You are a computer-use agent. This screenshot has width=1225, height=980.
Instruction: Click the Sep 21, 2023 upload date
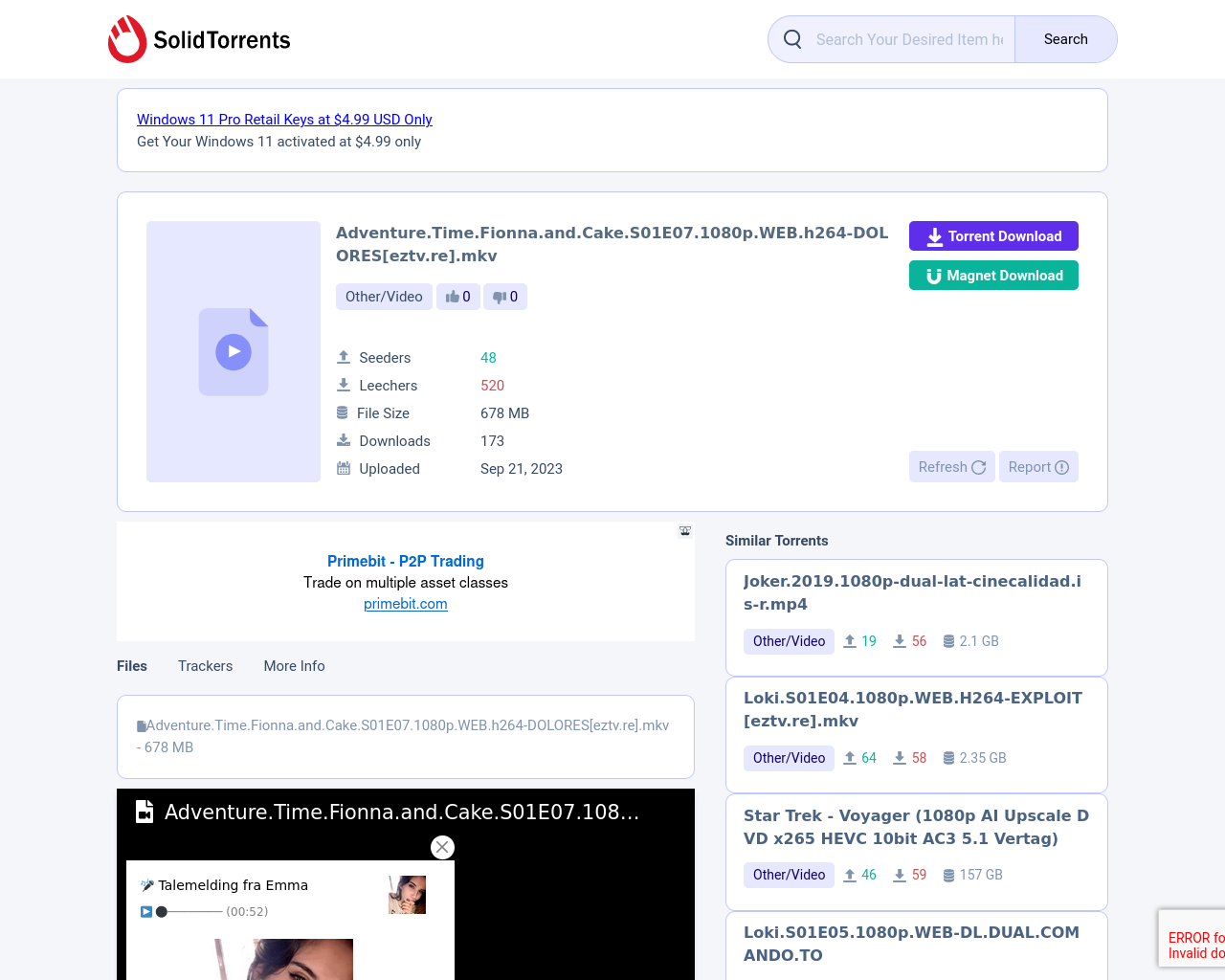[522, 469]
